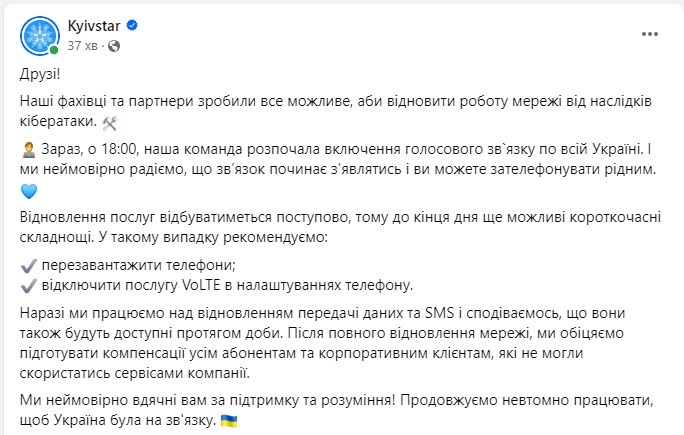Open the three-dot post options menu
This screenshot has width=684, height=435.
click(x=650, y=34)
